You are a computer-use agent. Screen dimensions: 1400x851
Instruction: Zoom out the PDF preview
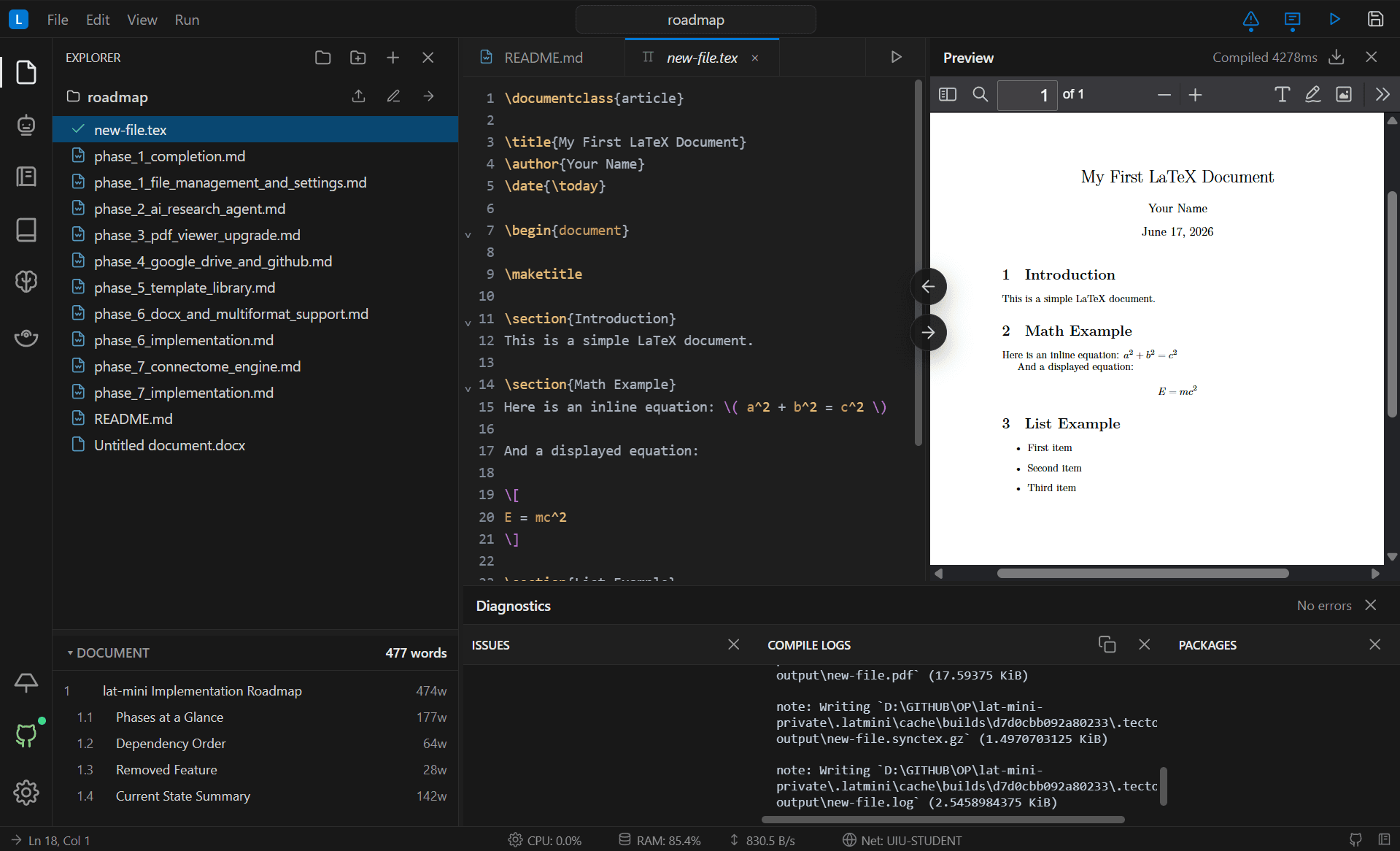point(1164,95)
